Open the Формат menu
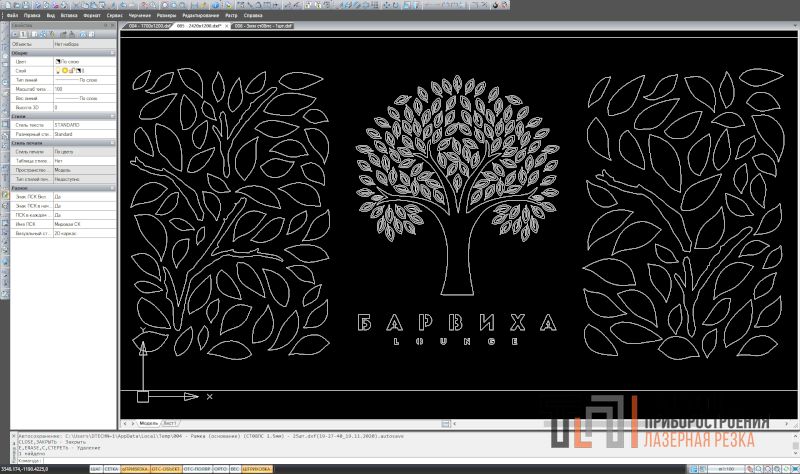Image resolution: width=800 pixels, height=474 pixels. point(92,15)
